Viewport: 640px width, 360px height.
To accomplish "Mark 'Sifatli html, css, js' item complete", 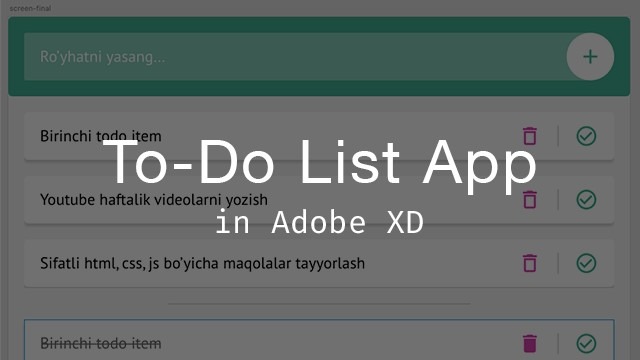I will pos(586,263).
